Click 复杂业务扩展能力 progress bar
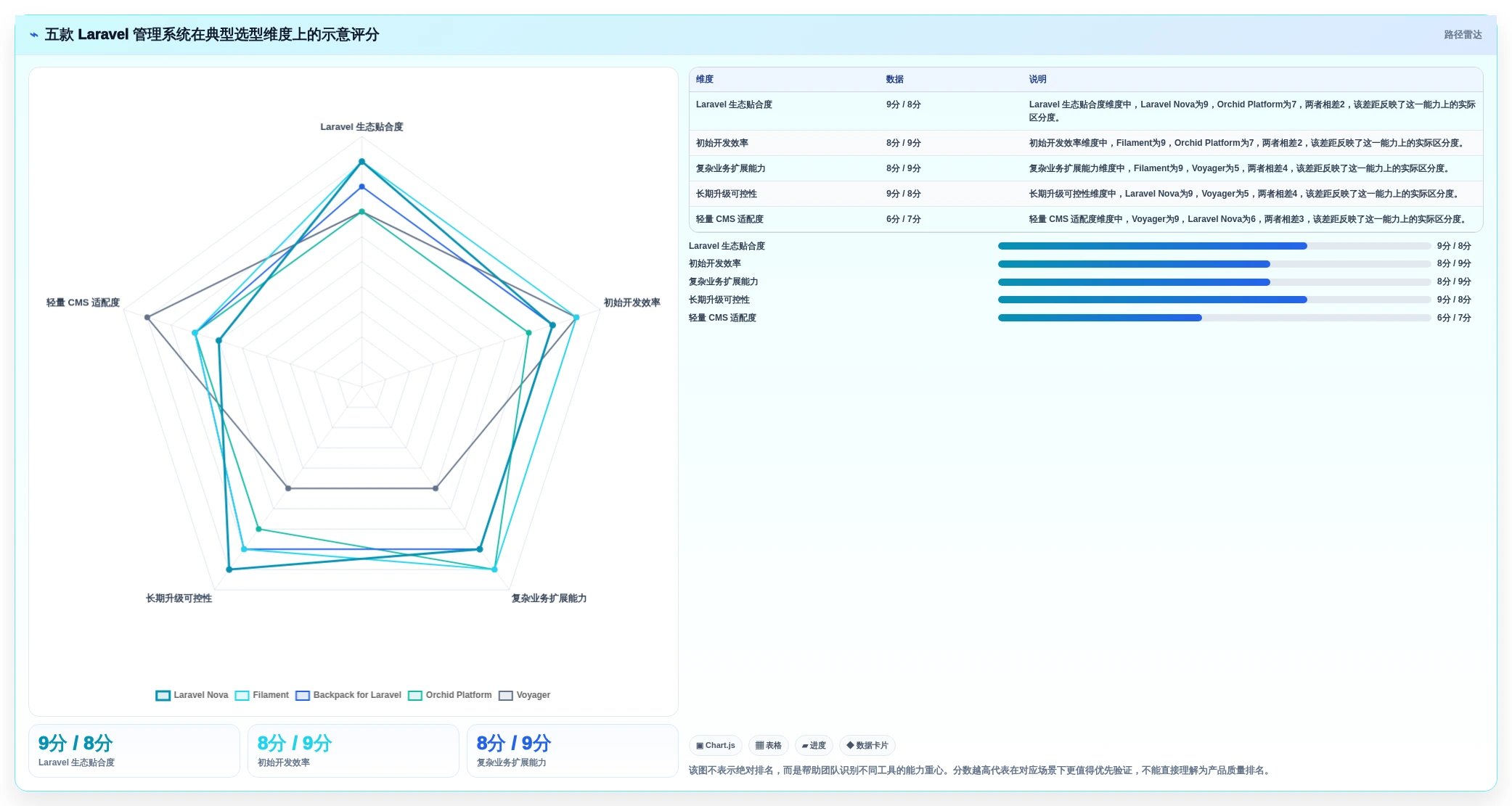This screenshot has width=1512, height=806. point(1214,282)
